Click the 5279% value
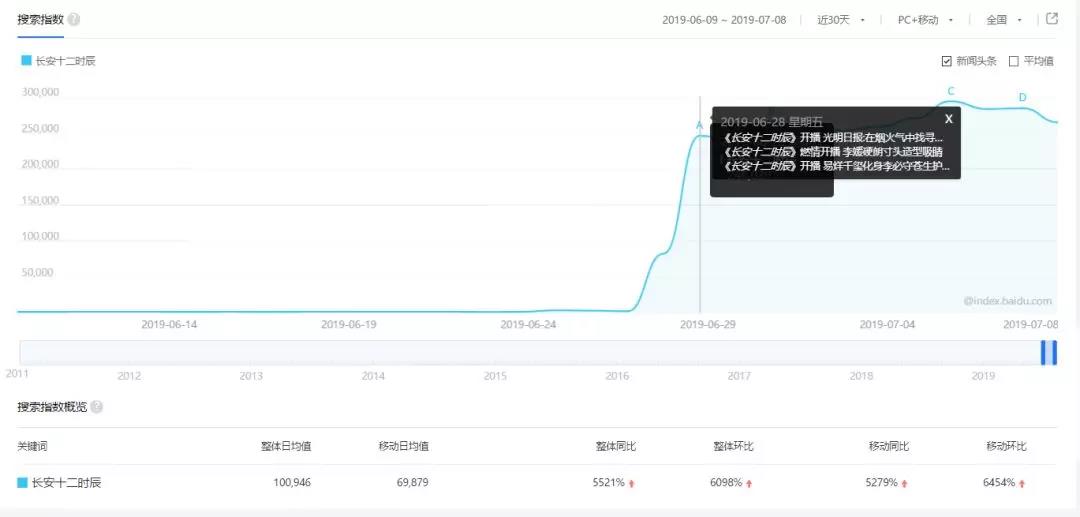The image size is (1080, 517). coord(882,483)
